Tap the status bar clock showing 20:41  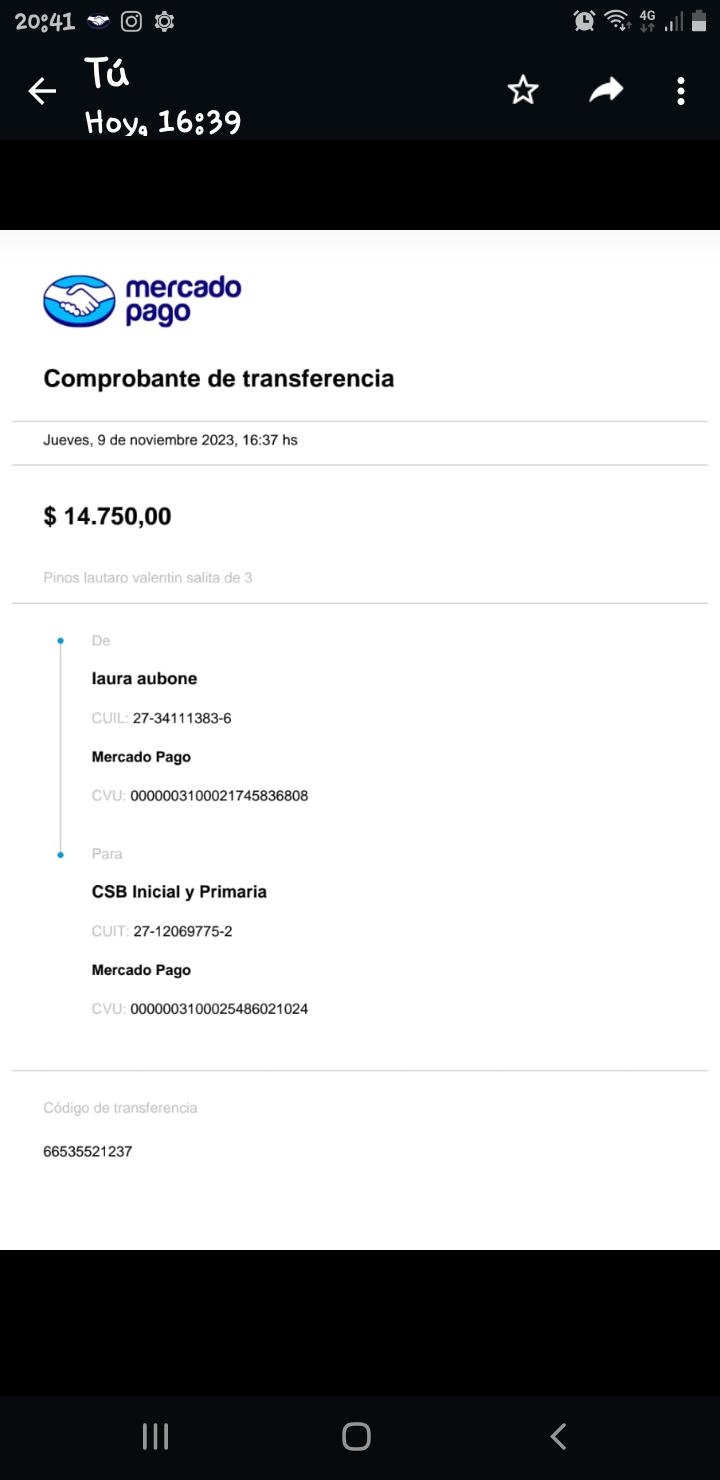click(45, 21)
